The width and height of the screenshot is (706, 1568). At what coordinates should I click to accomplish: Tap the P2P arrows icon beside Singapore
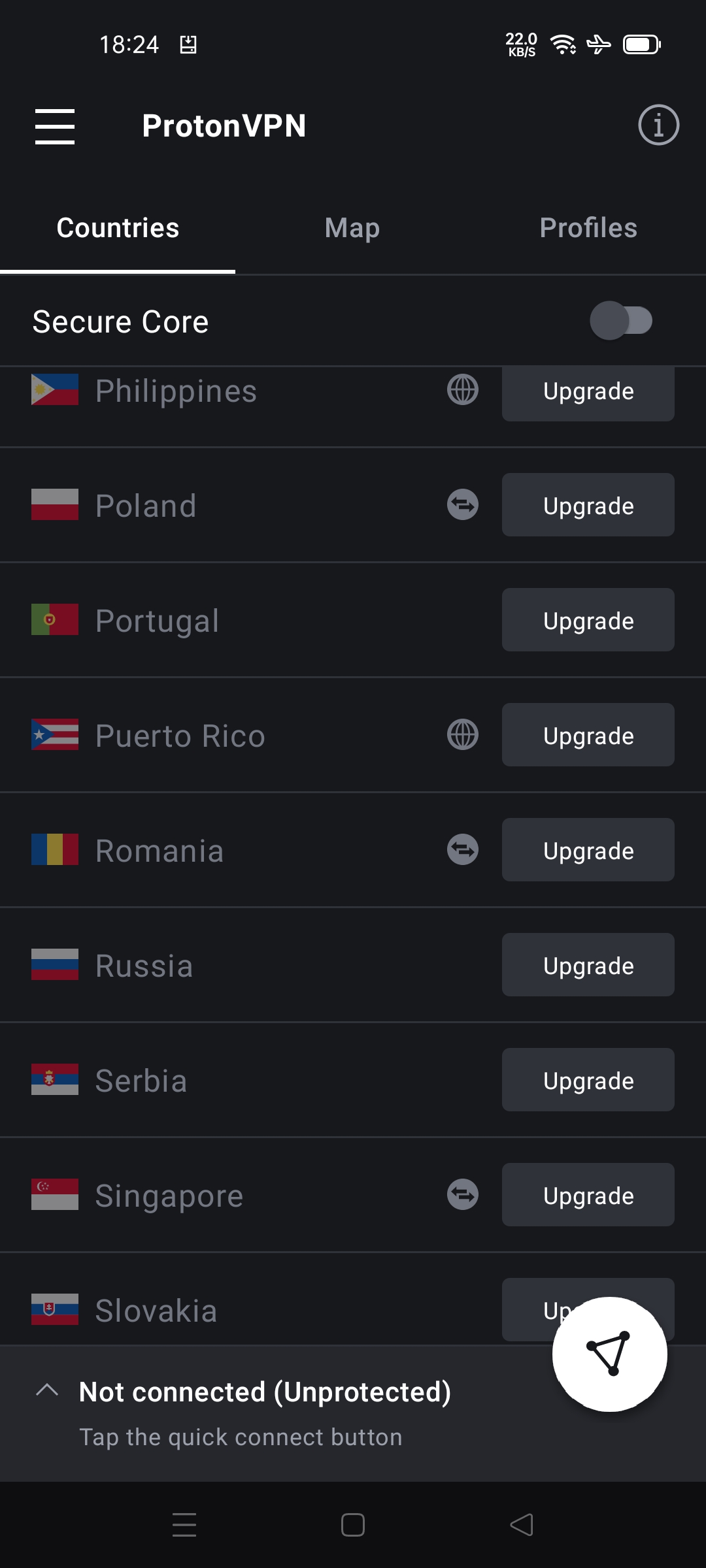pos(463,1195)
